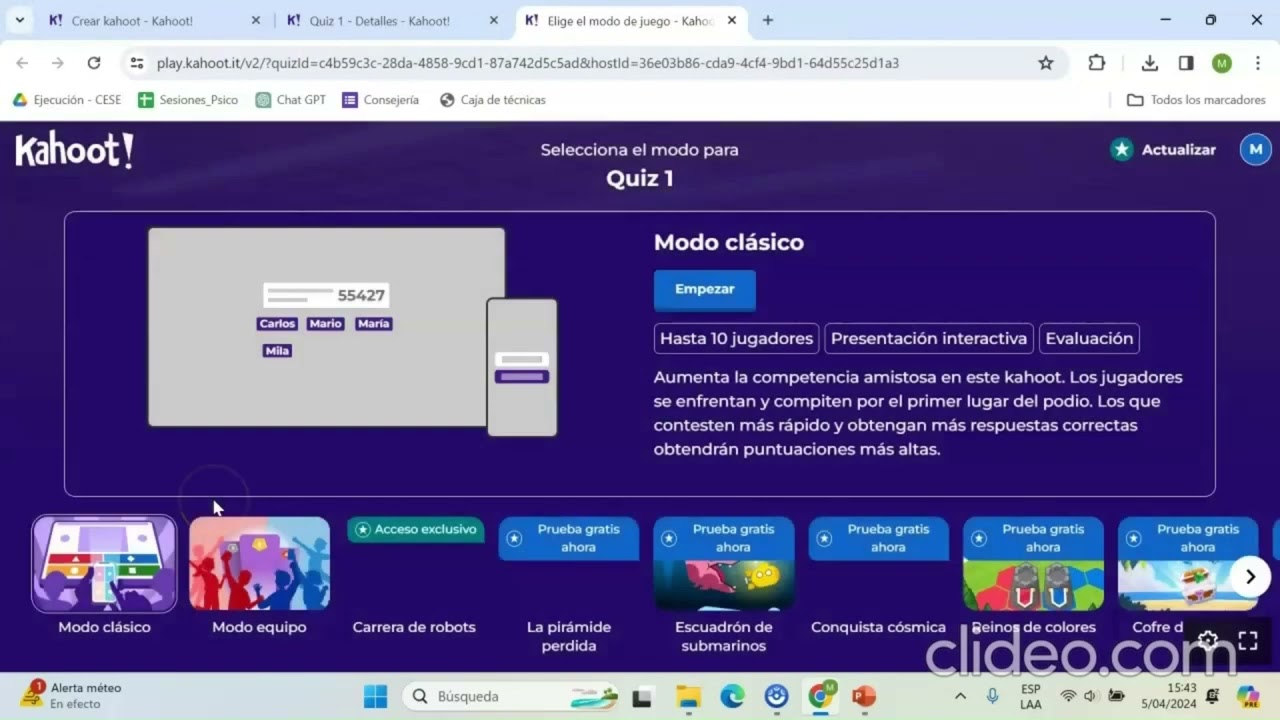
Task: Open Ejecución - CESE bookmark
Action: (67, 100)
